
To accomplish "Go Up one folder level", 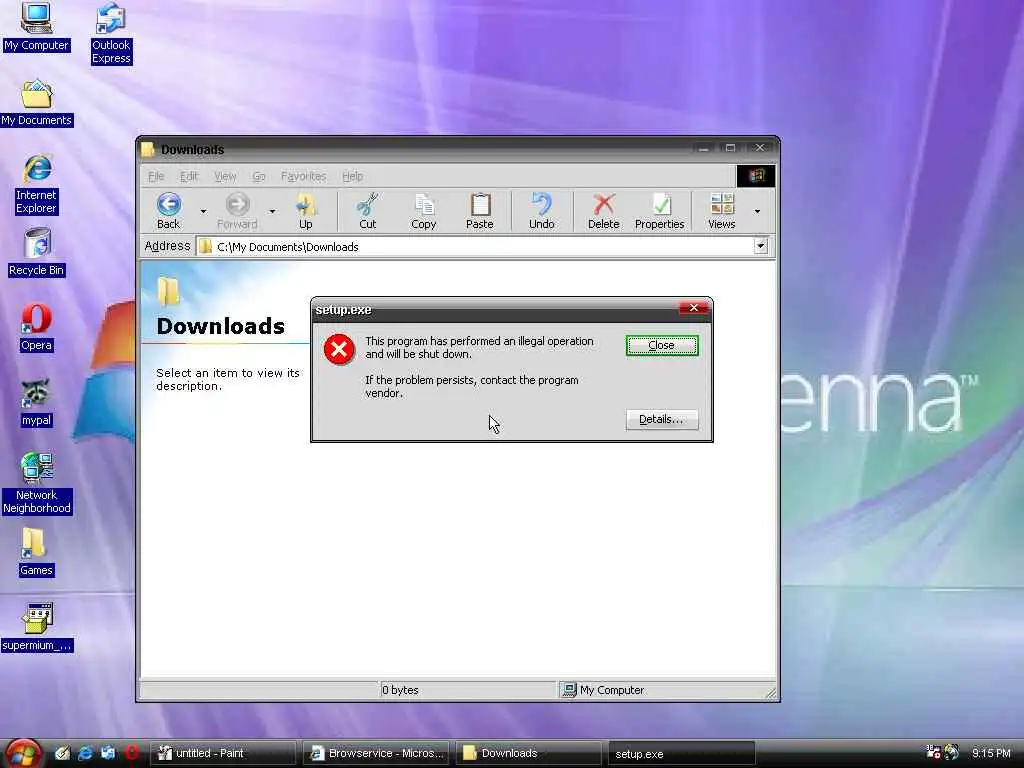I will 306,211.
